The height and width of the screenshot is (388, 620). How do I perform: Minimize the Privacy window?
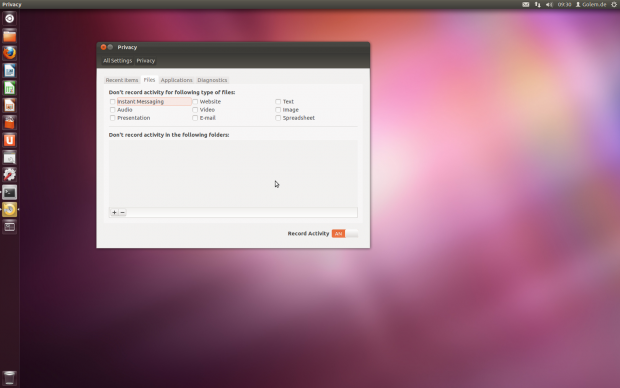(x=110, y=47)
